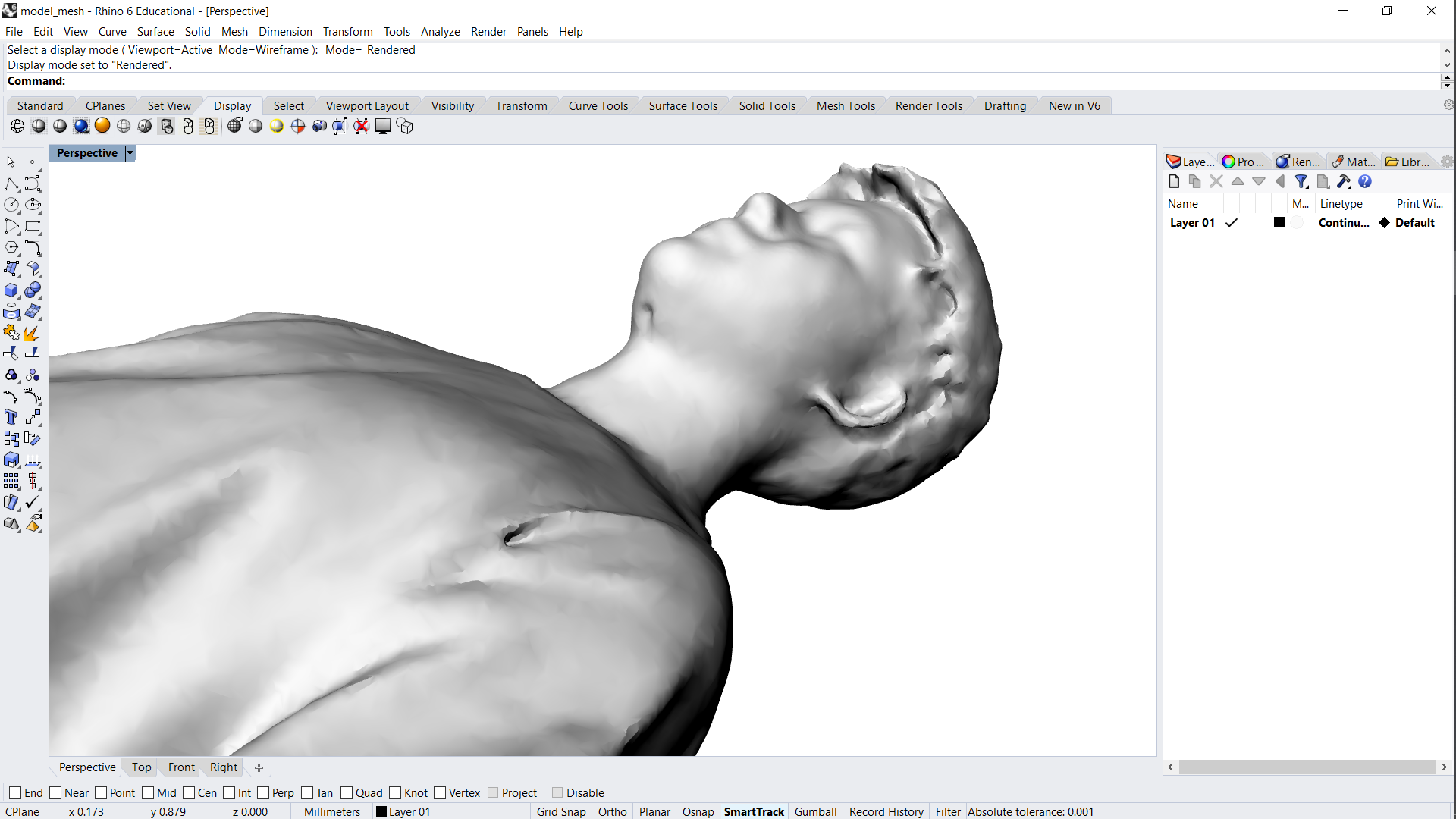Open the File menu

click(x=14, y=31)
